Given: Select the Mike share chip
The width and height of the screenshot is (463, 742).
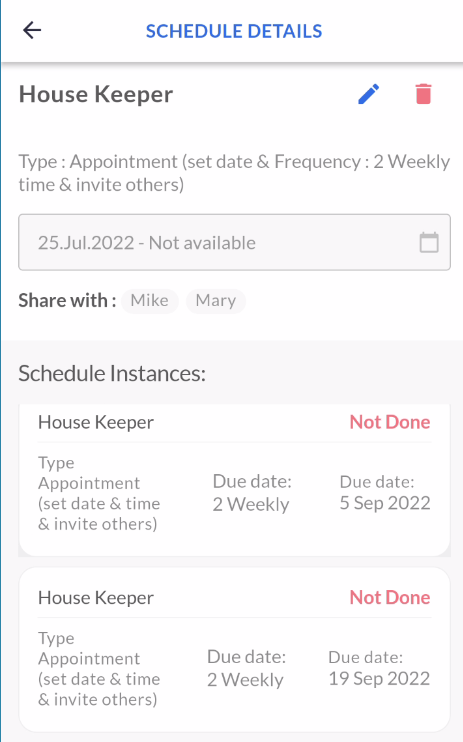Looking at the screenshot, I should coord(150,301).
